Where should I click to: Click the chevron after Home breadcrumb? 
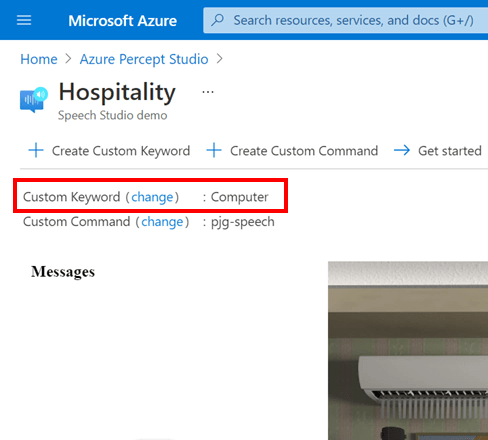pyautogui.click(x=68, y=59)
